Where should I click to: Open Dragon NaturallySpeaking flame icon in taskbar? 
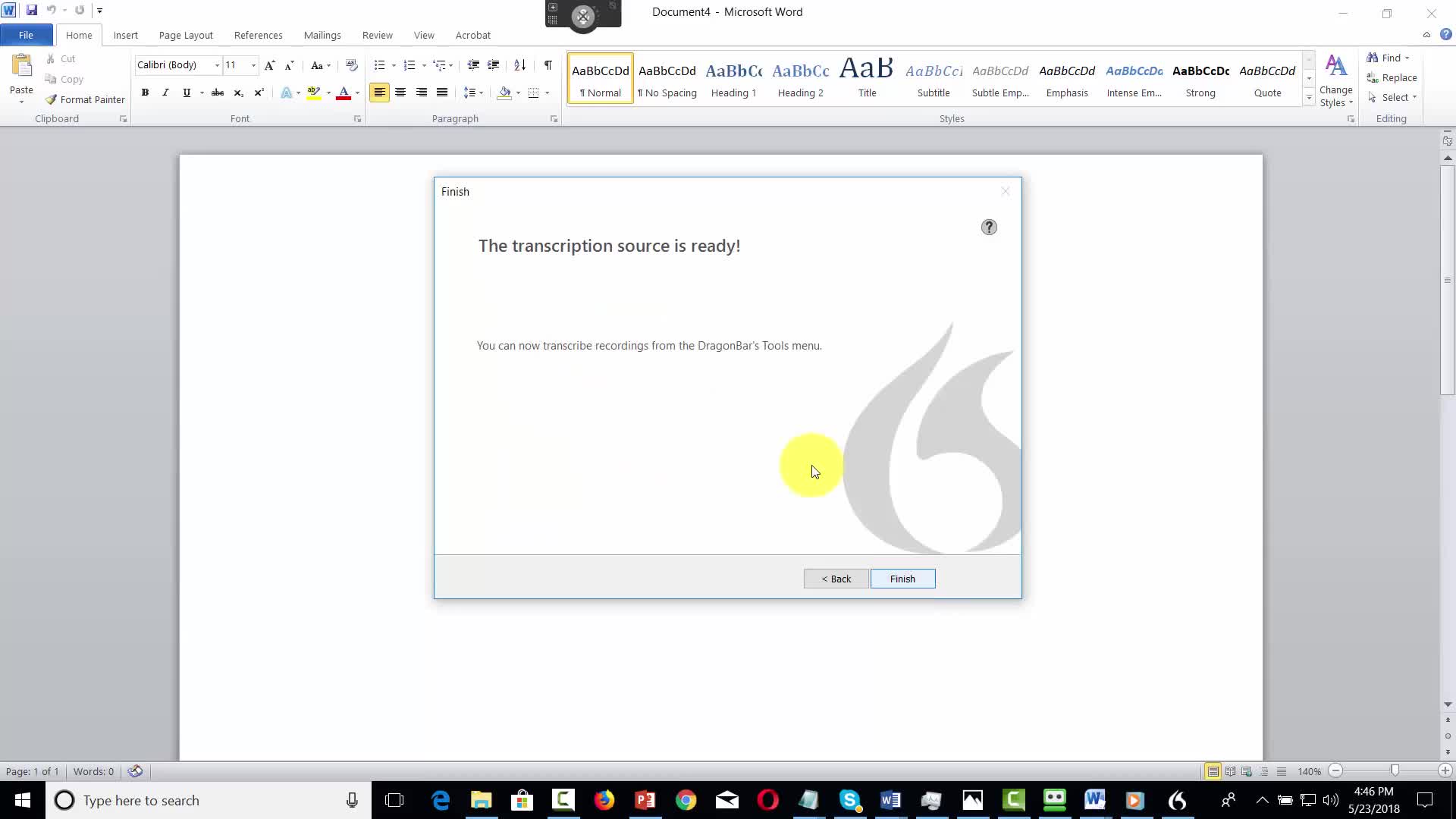click(1177, 800)
